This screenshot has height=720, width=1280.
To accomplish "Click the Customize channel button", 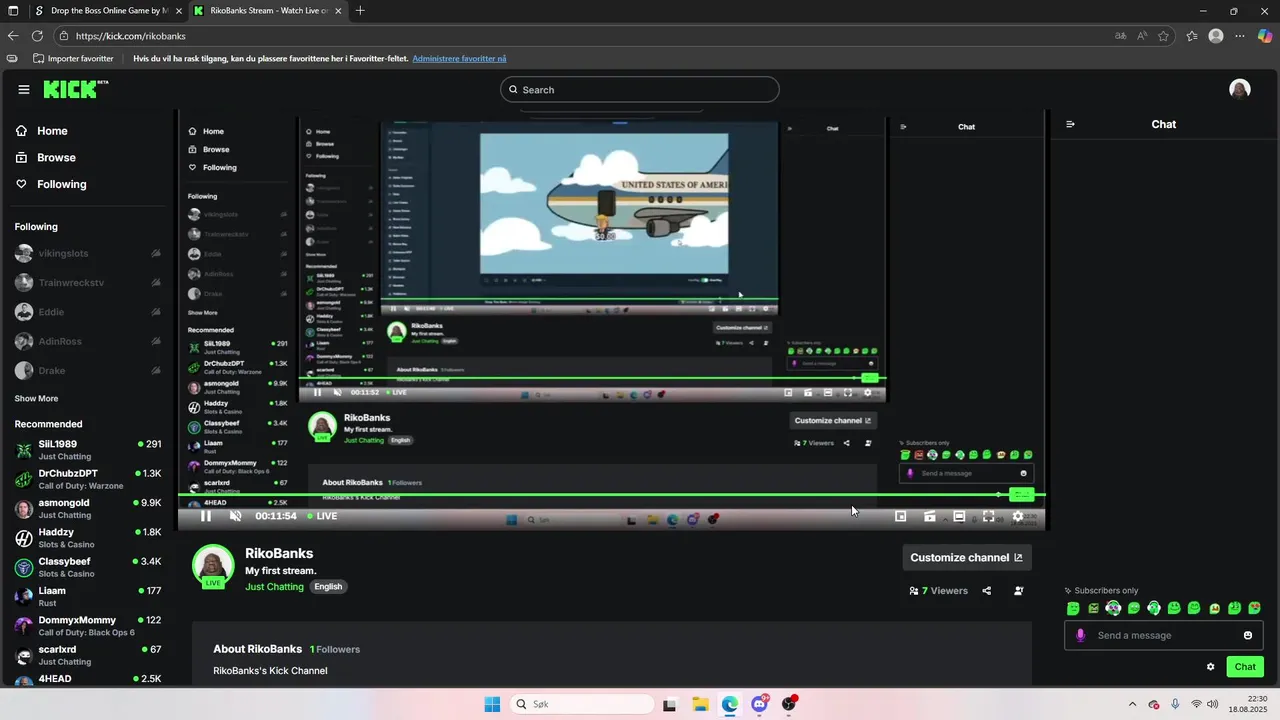I will click(x=966, y=558).
